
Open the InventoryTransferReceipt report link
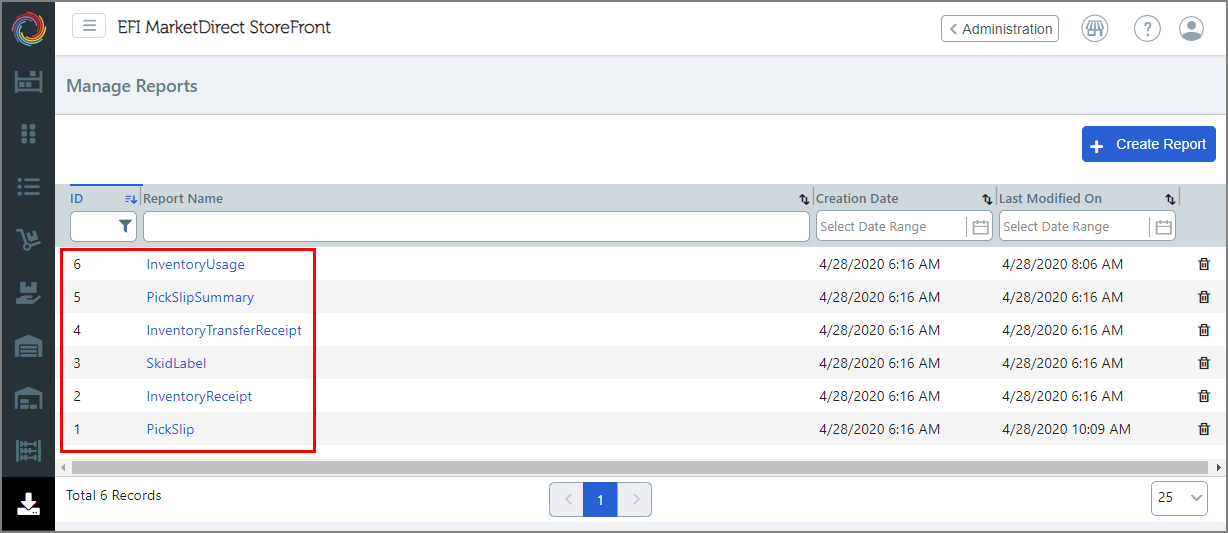point(224,330)
